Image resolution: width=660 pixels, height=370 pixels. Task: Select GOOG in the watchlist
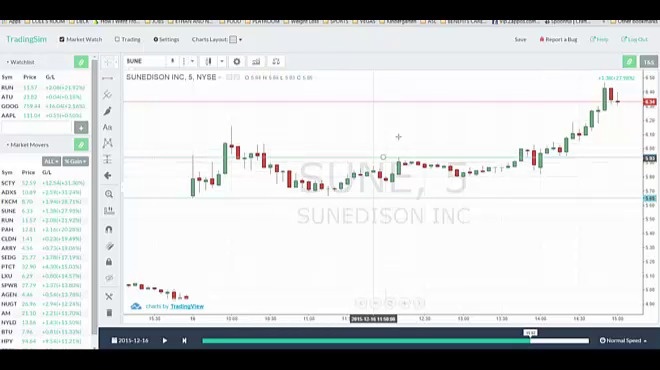[x=45, y=106]
